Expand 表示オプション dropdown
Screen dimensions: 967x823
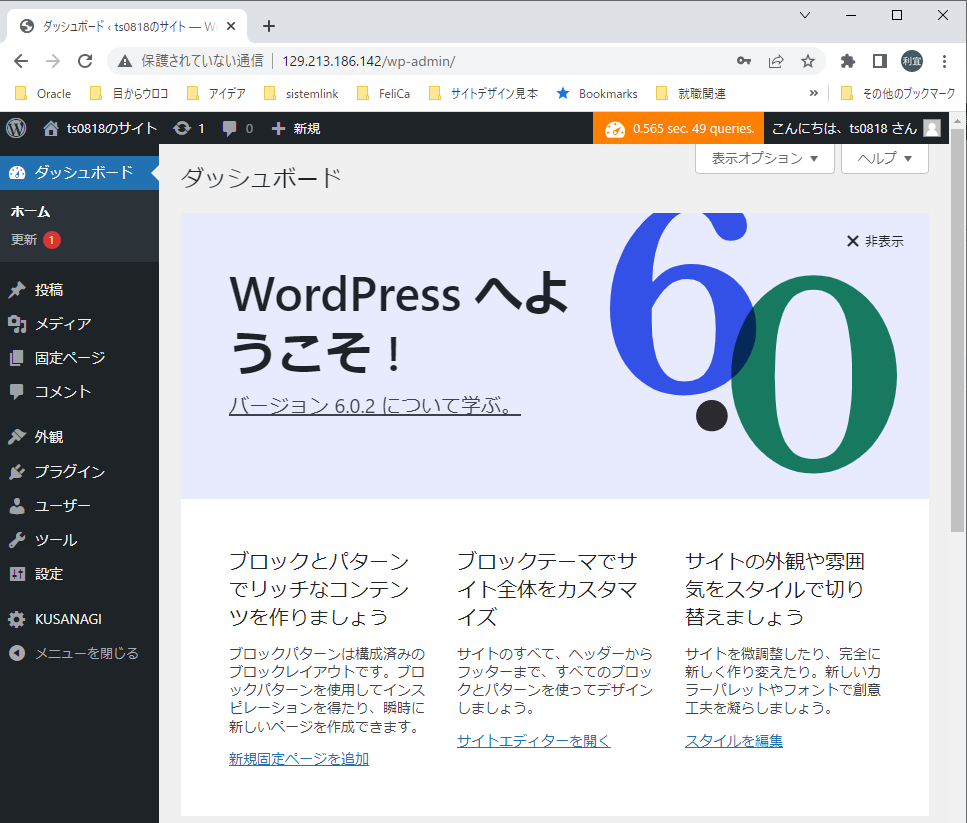[765, 158]
